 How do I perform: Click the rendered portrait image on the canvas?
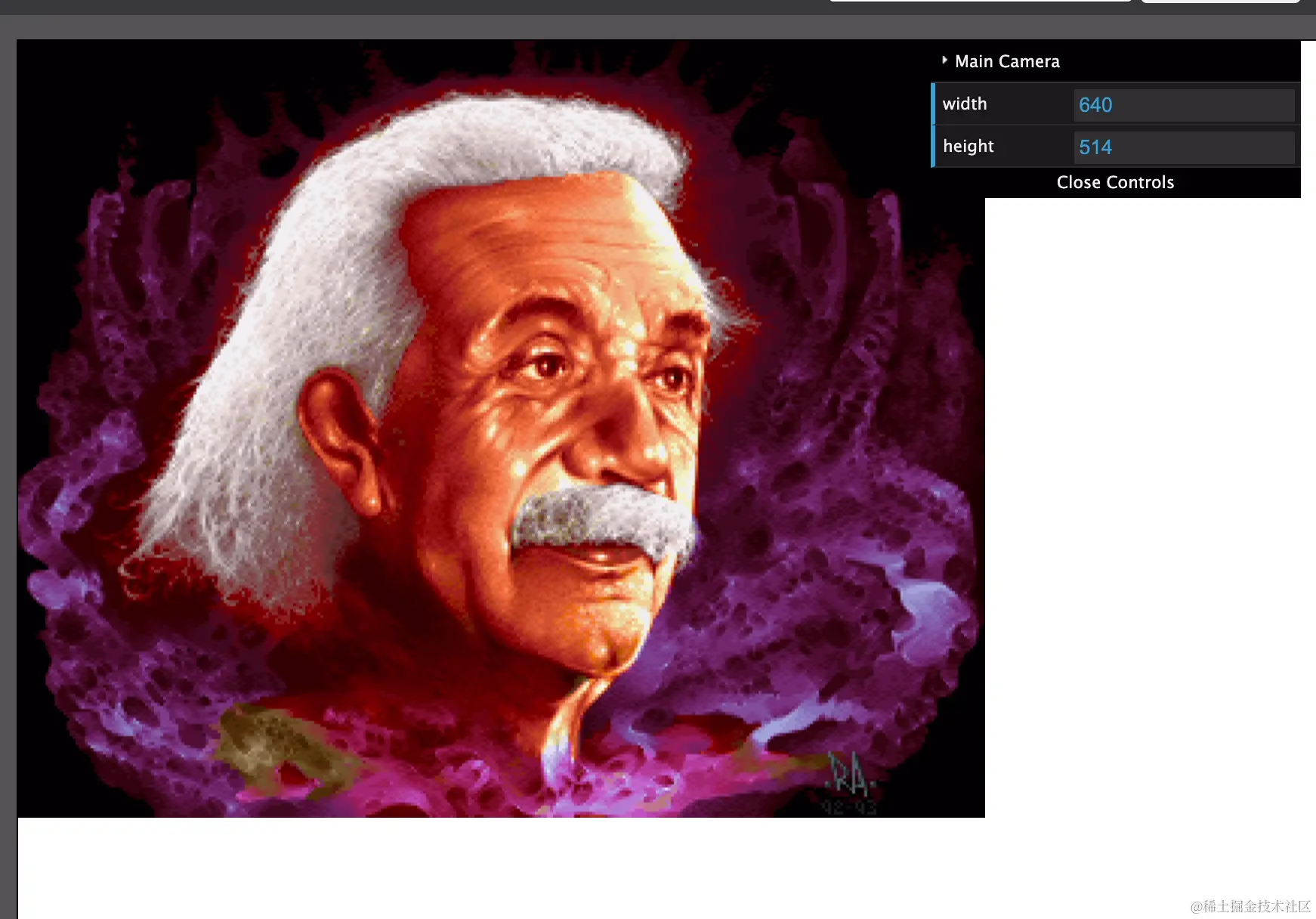[x=501, y=429]
